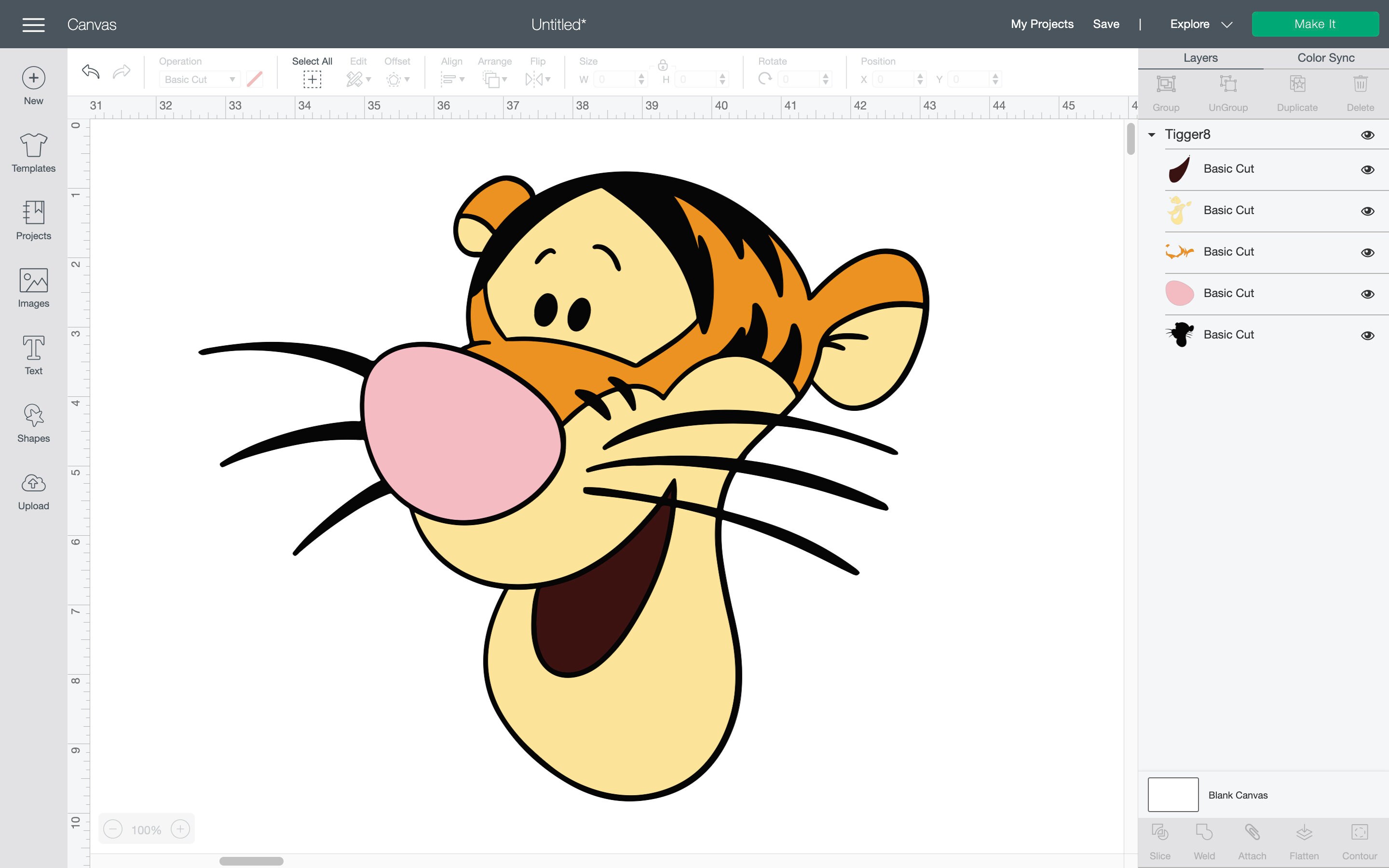Click the Make It button
The image size is (1389, 868).
(x=1315, y=24)
